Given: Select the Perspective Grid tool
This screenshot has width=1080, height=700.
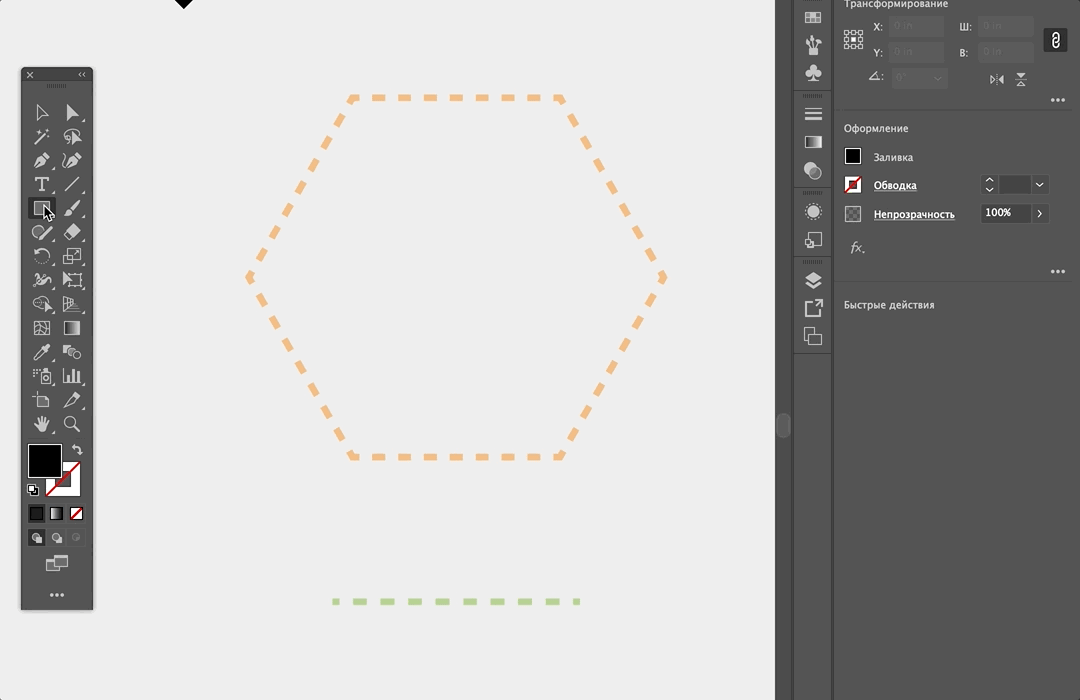Looking at the screenshot, I should [72, 304].
